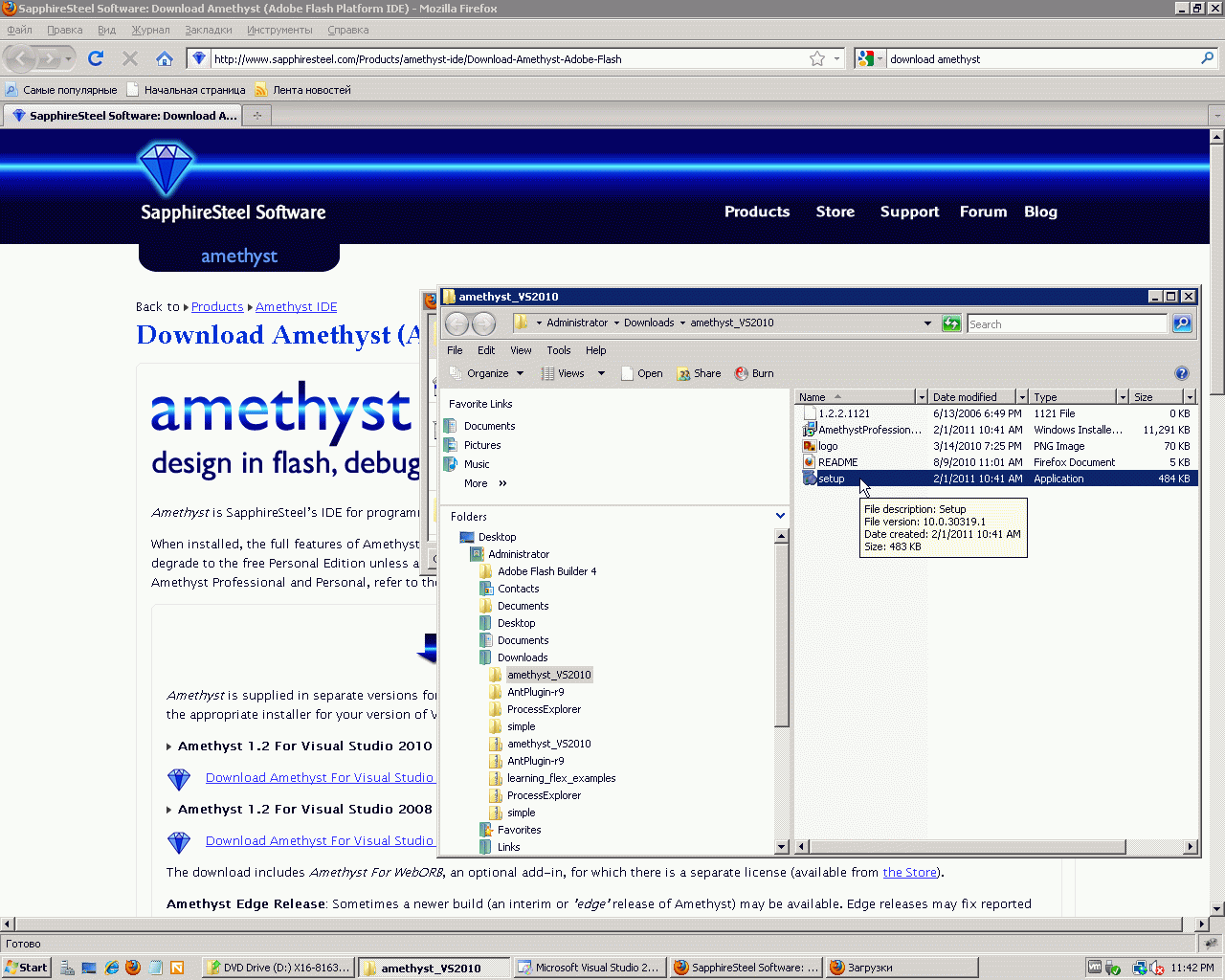Viewport: 1225px width, 980px height.
Task: Open the Firefox Файл menu
Action: [19, 30]
